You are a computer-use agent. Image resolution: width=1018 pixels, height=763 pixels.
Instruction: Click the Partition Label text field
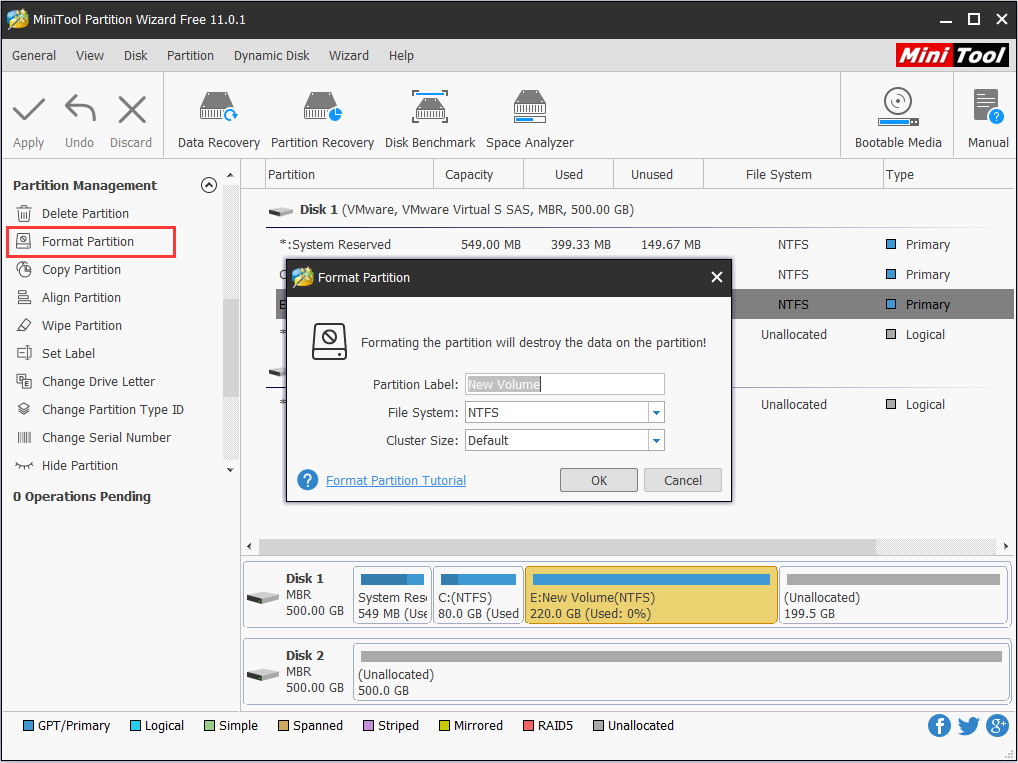coord(565,384)
